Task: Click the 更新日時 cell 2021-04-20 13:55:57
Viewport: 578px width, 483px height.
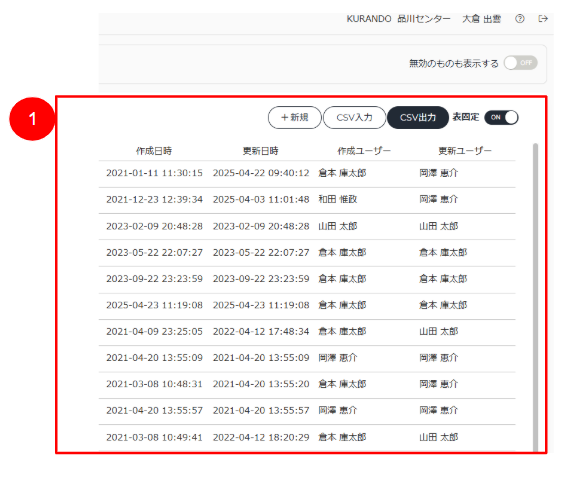Action: click(261, 410)
